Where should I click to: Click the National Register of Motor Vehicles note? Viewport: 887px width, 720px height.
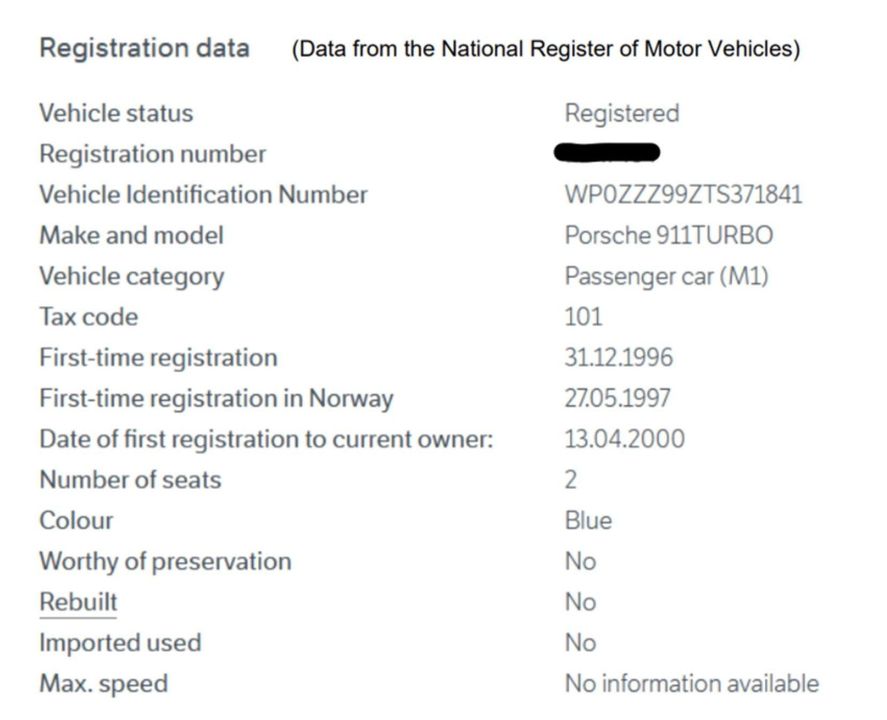[x=545, y=49]
